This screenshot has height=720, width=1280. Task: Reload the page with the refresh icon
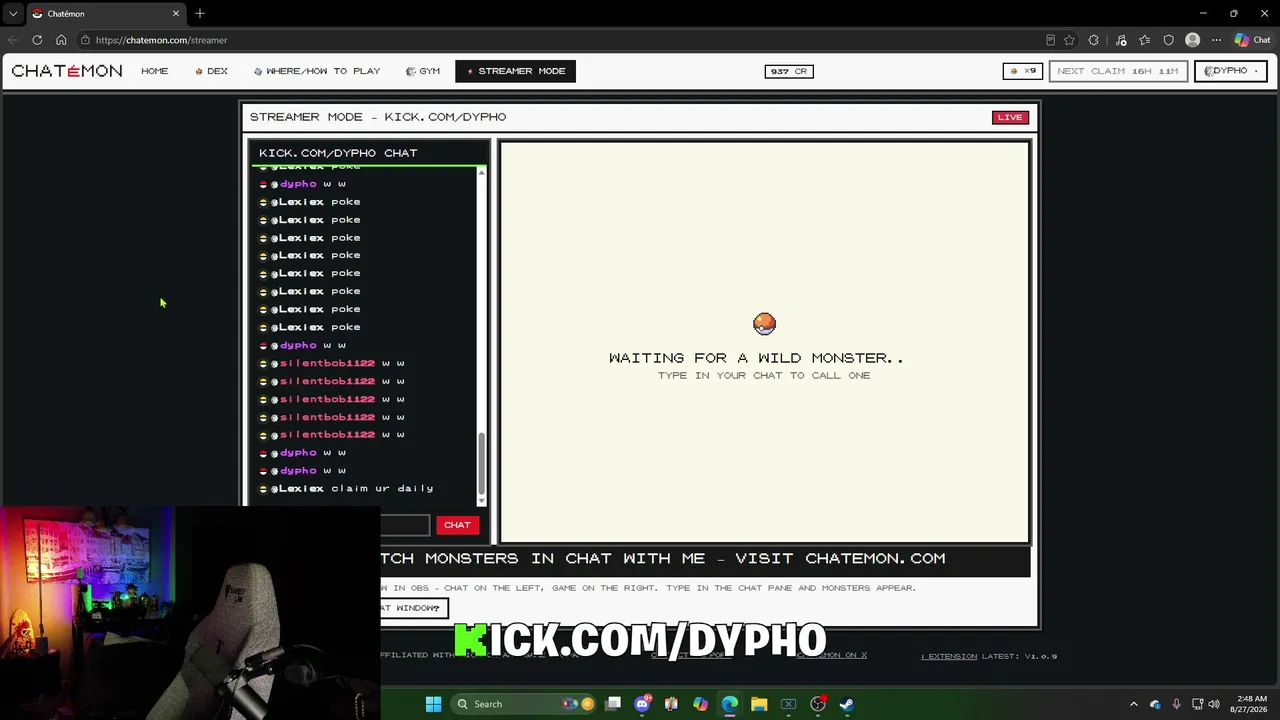point(37,40)
